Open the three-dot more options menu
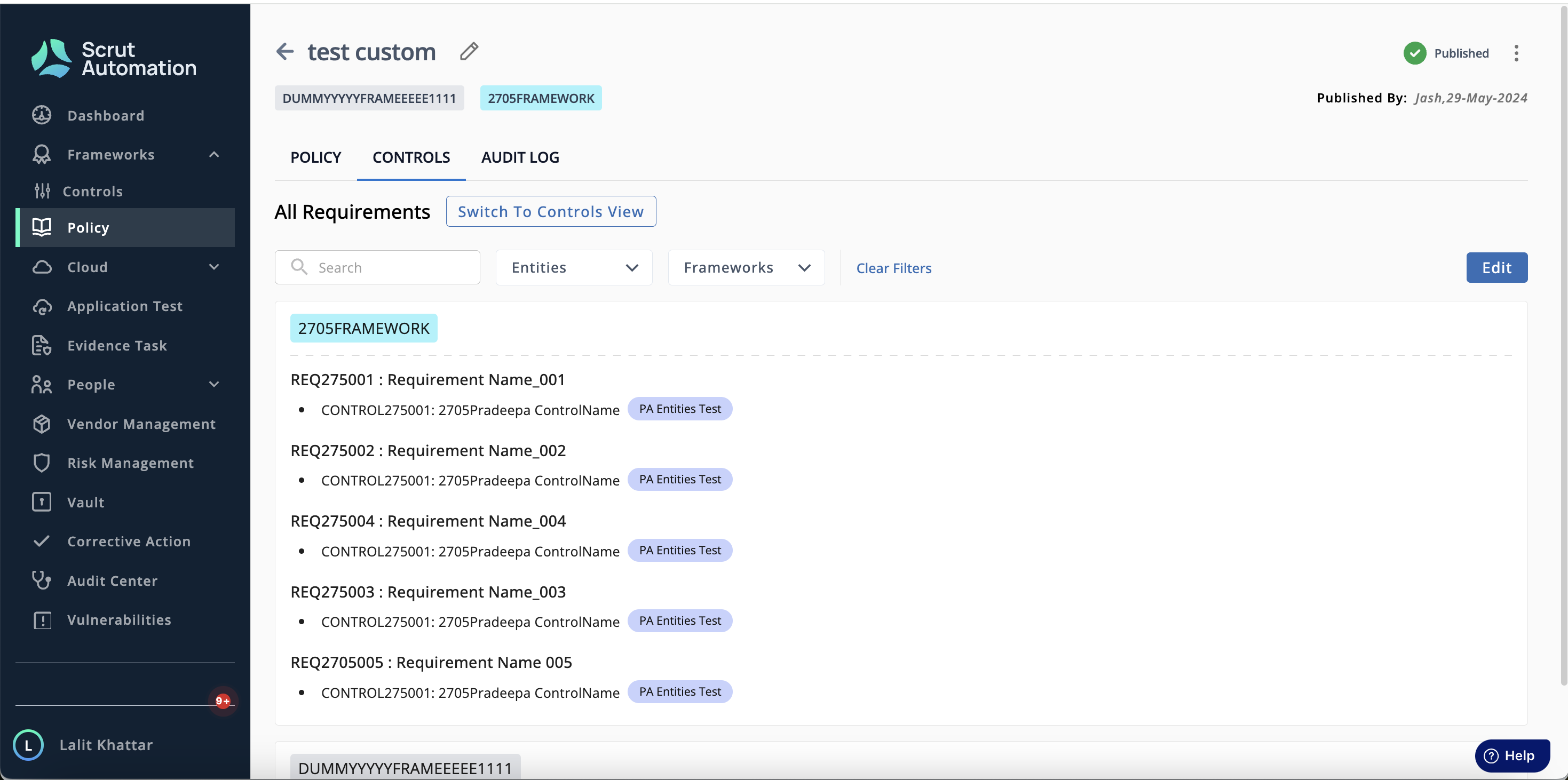 pos(1516,53)
